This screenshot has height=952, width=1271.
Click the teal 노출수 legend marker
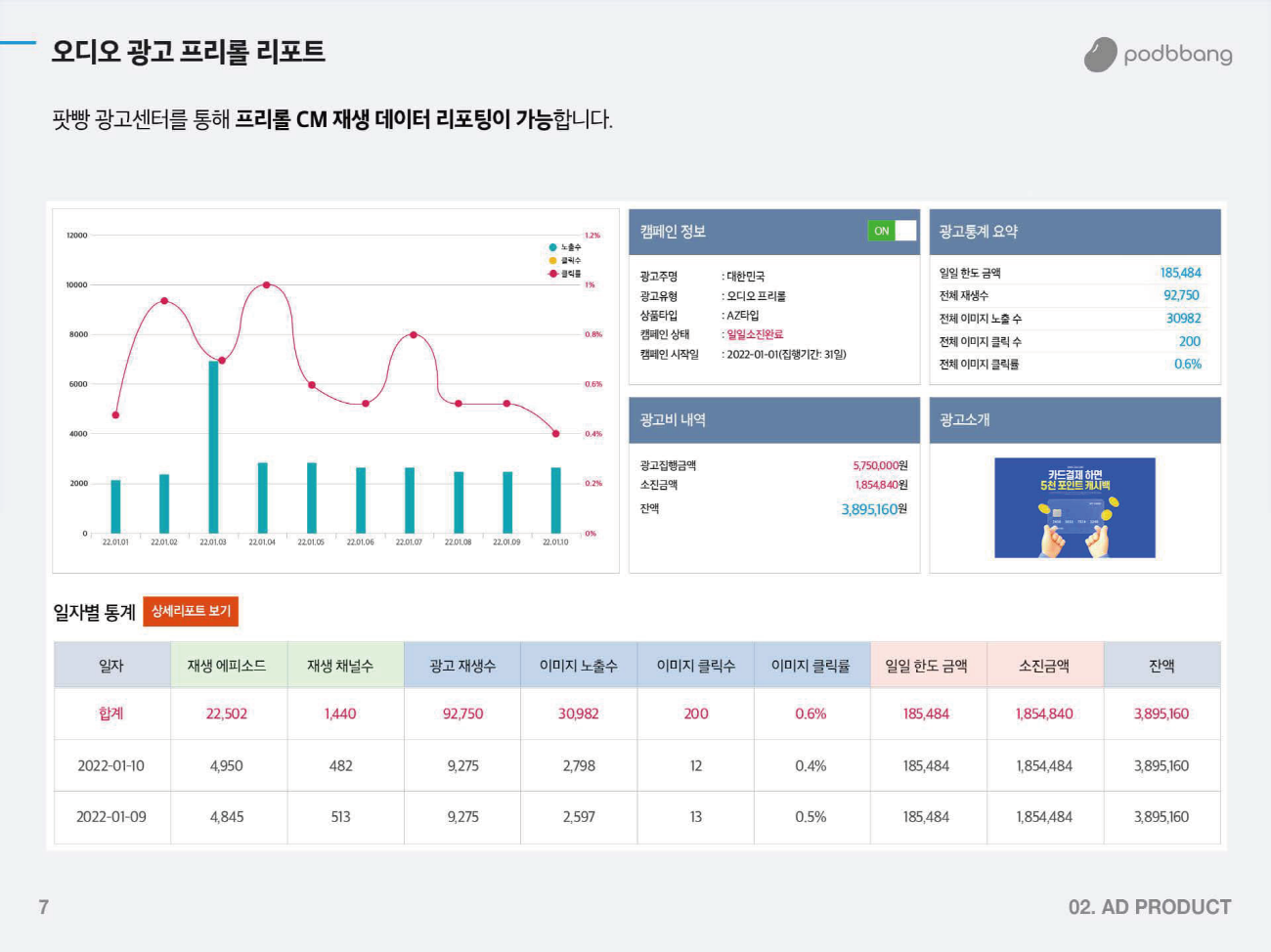click(x=553, y=247)
